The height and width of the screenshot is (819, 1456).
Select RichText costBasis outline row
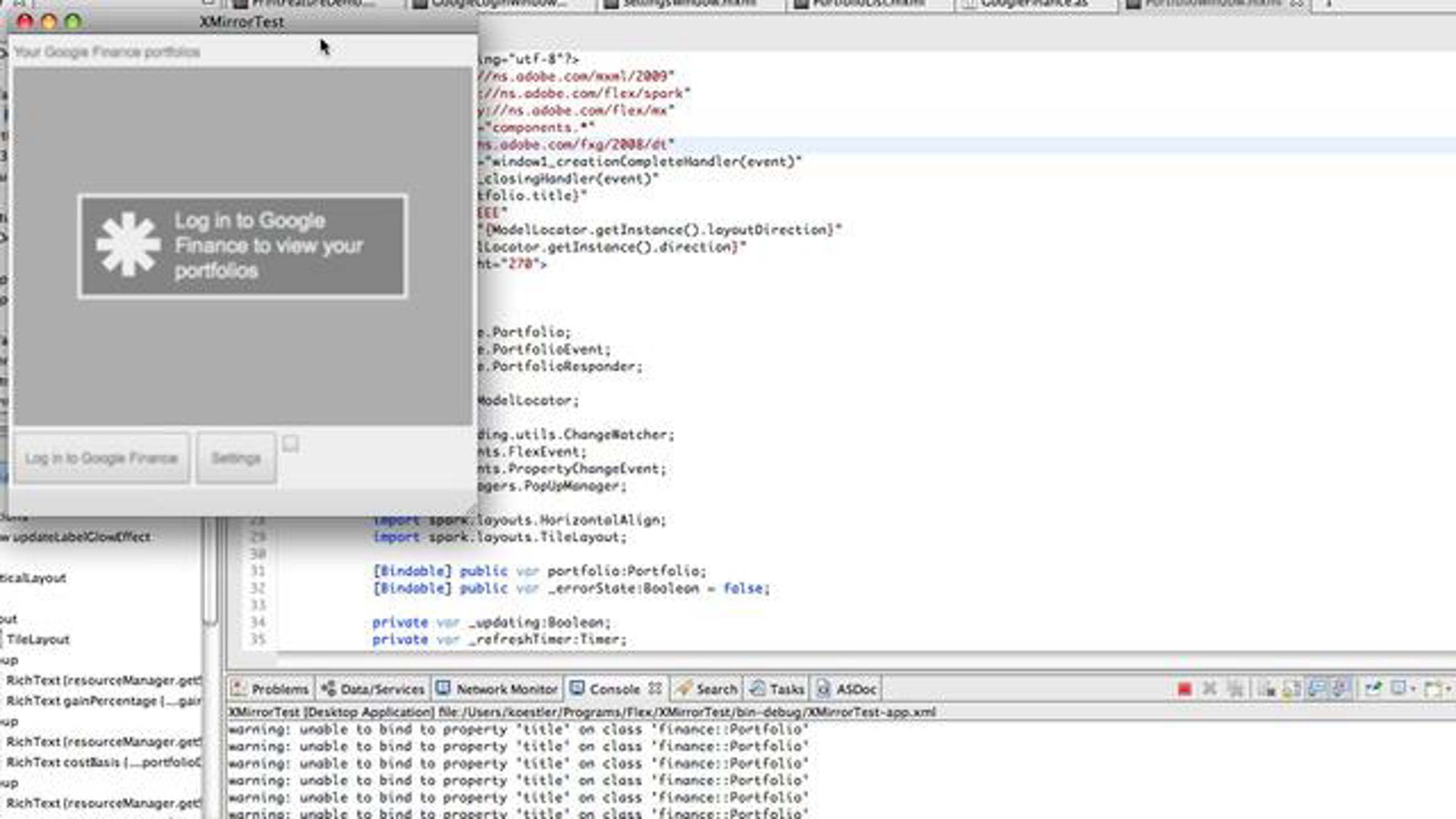pos(103,762)
